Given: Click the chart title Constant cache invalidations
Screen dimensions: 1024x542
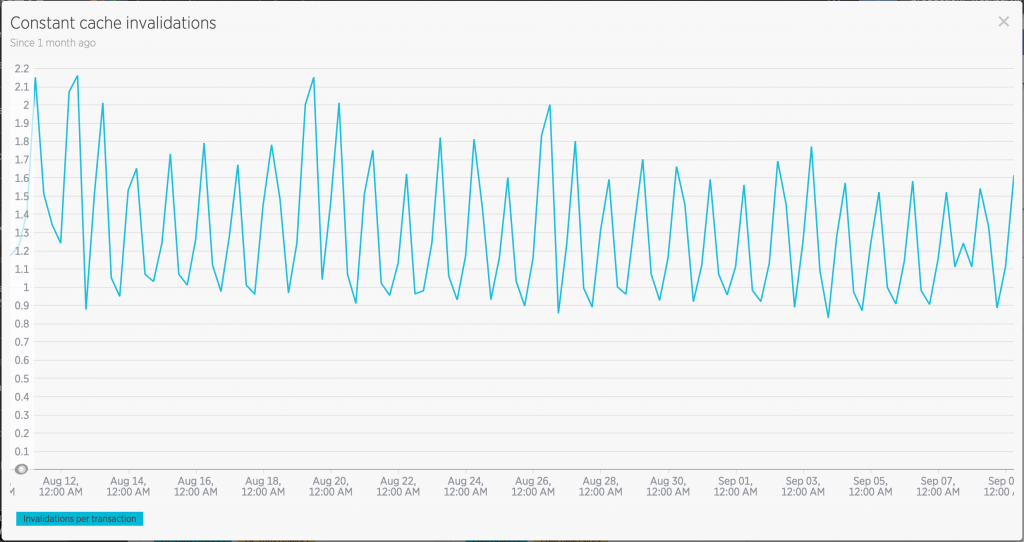Looking at the screenshot, I should (113, 23).
